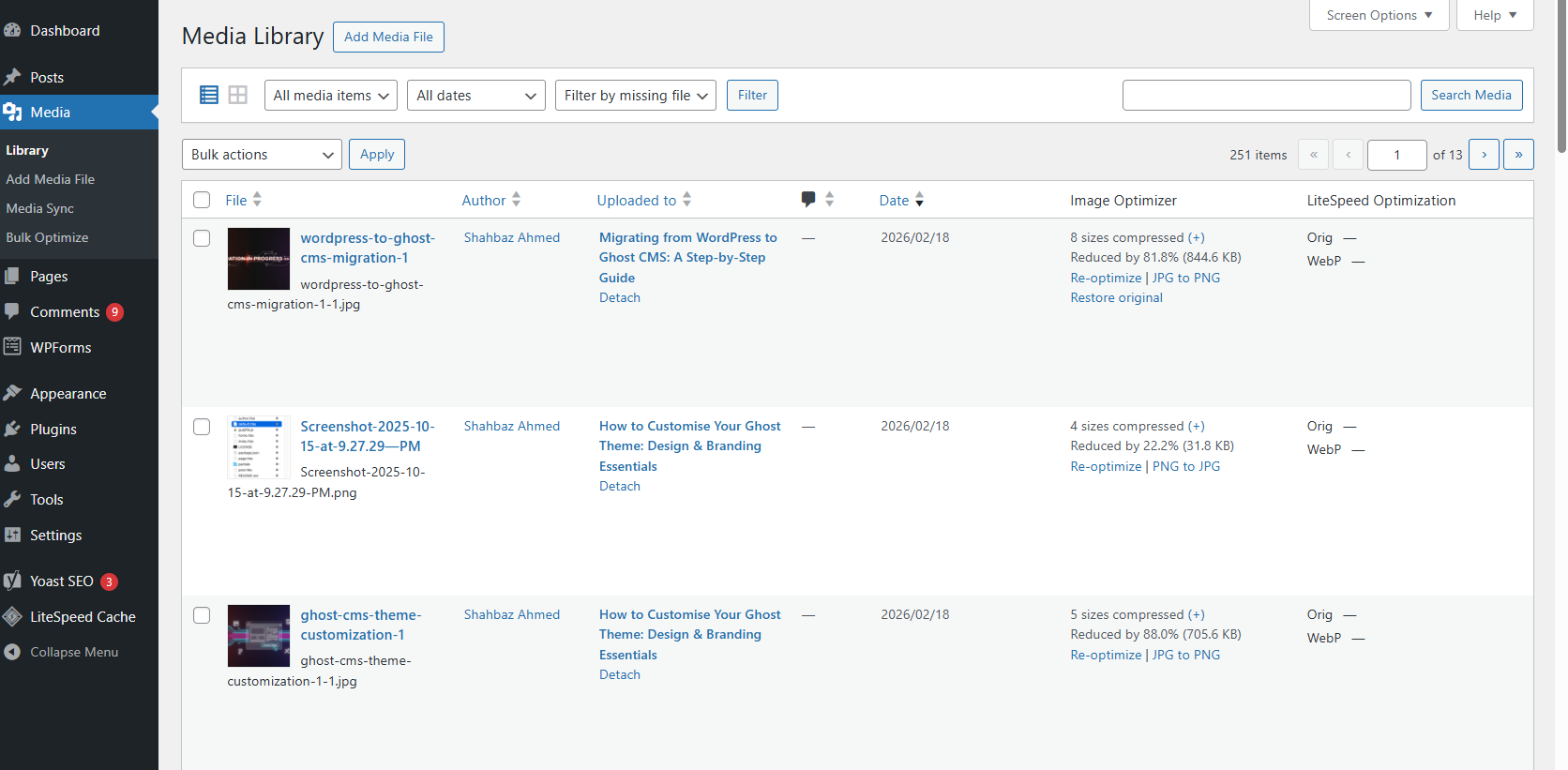Switch to list view icon
This screenshot has width=1568, height=770.
tap(209, 95)
